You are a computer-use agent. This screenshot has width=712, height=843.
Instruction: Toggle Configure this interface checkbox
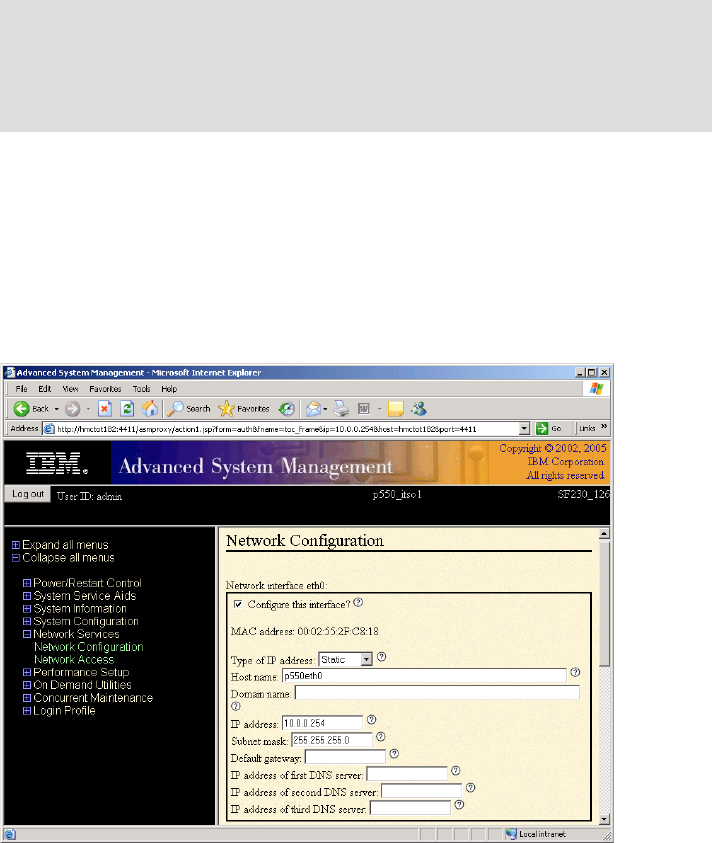238,604
